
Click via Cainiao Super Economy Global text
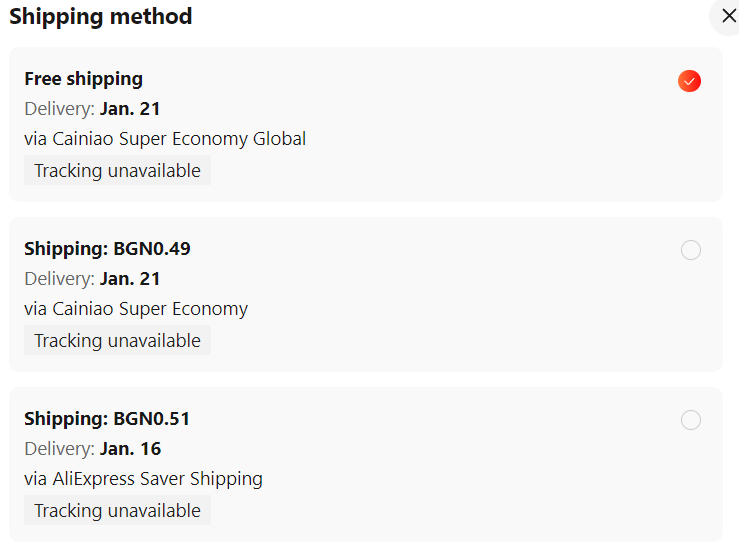click(165, 139)
